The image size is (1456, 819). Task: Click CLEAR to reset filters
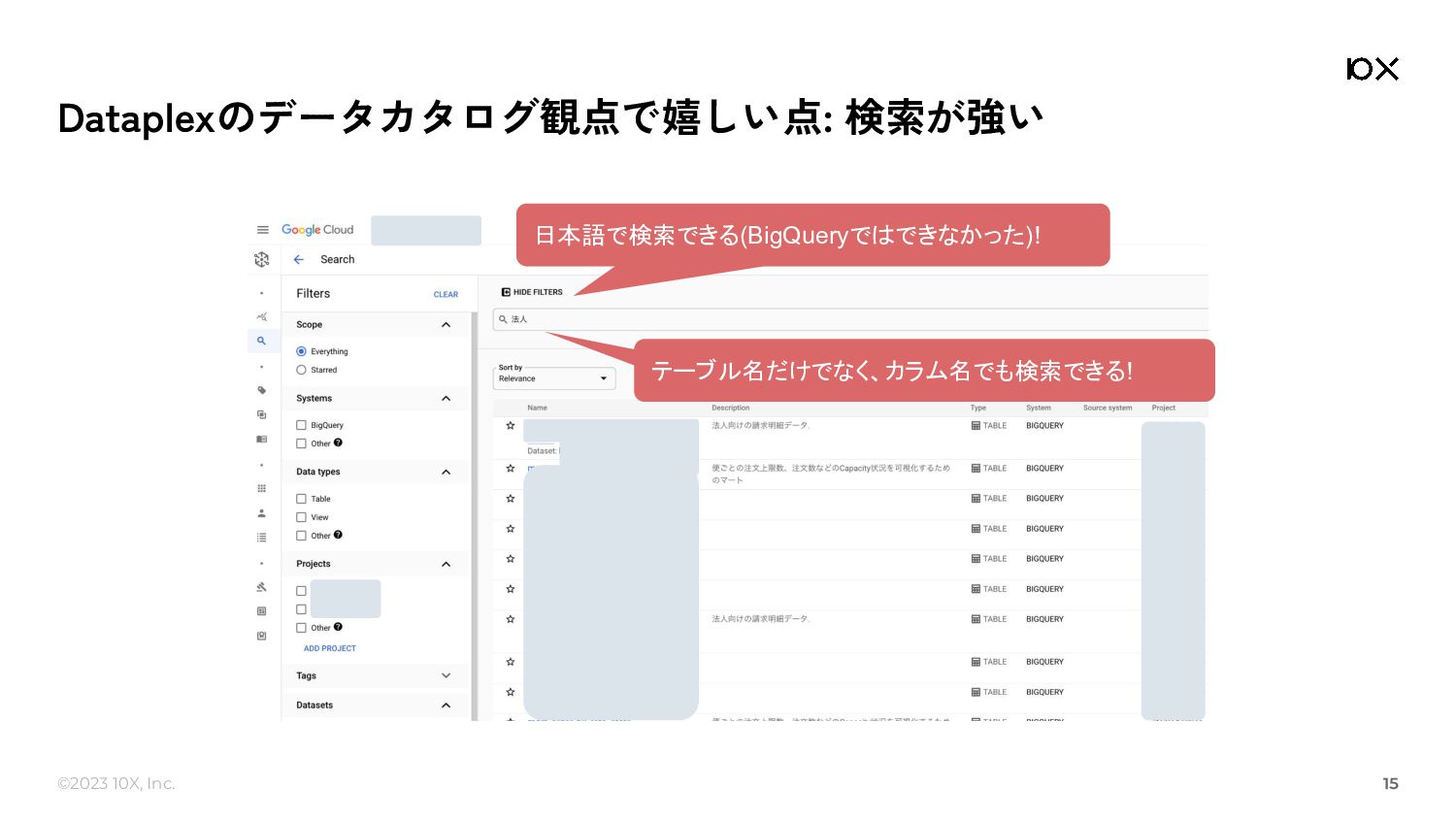(x=446, y=294)
